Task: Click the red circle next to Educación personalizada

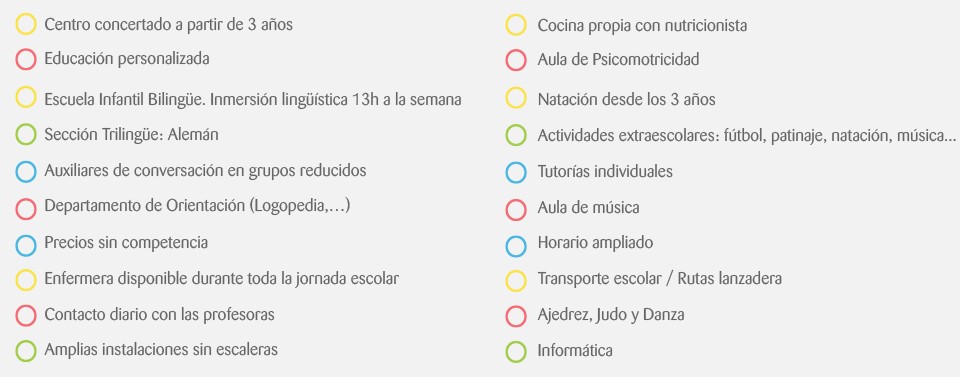Action: (x=26, y=59)
